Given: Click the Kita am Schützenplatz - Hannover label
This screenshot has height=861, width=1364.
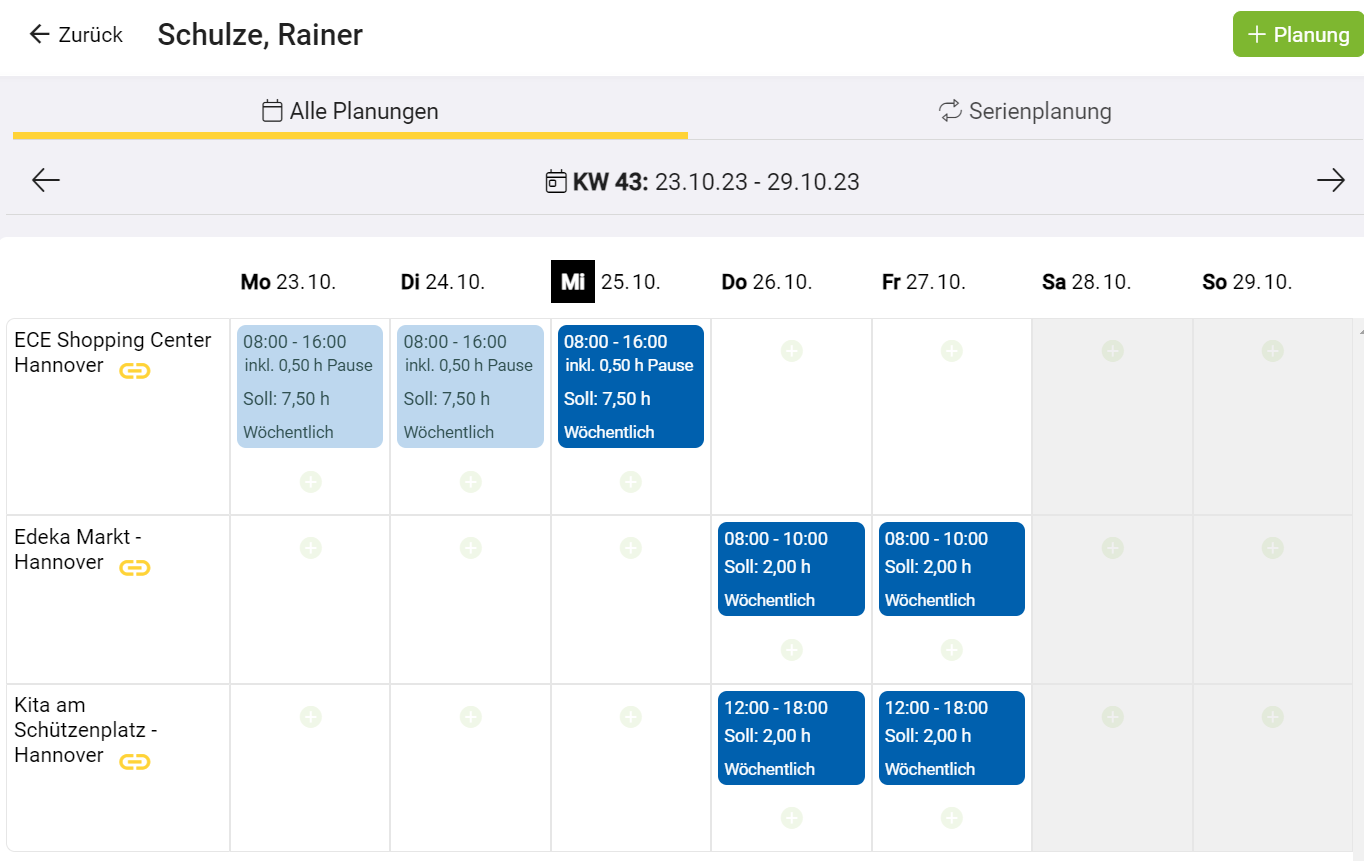Looking at the screenshot, I should 86,730.
